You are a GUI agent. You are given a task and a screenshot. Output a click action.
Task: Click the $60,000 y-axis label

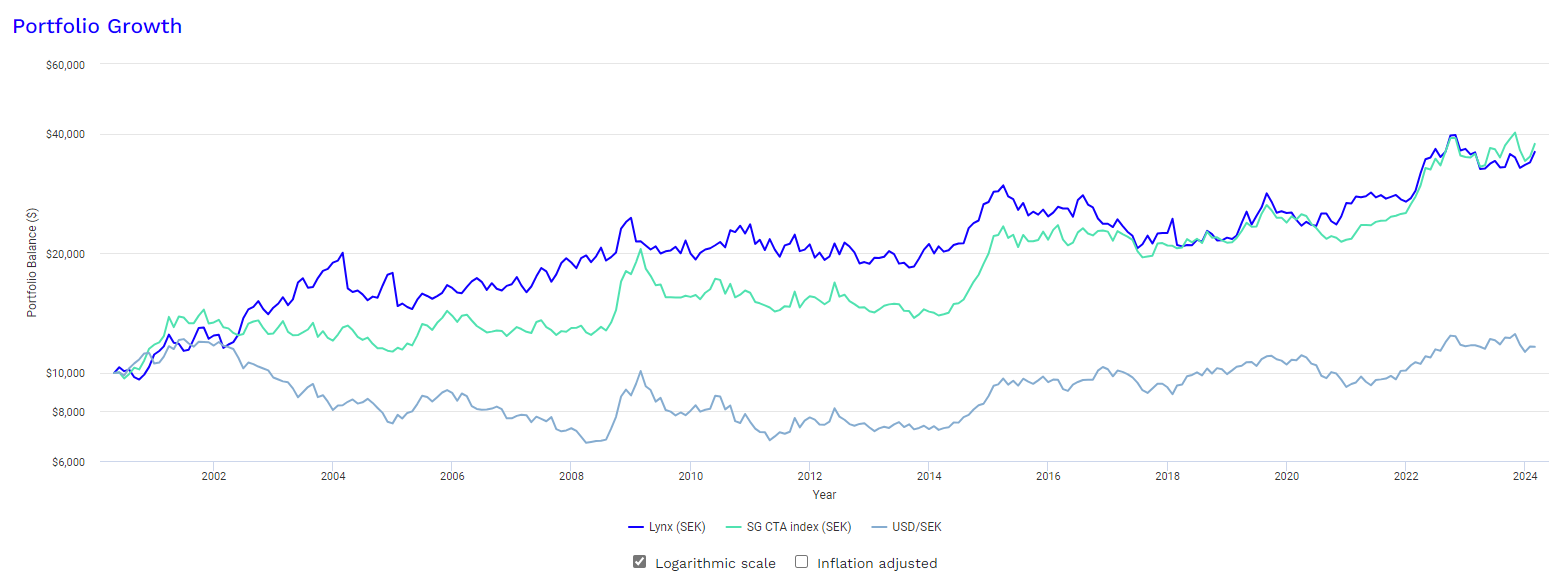[x=65, y=65]
